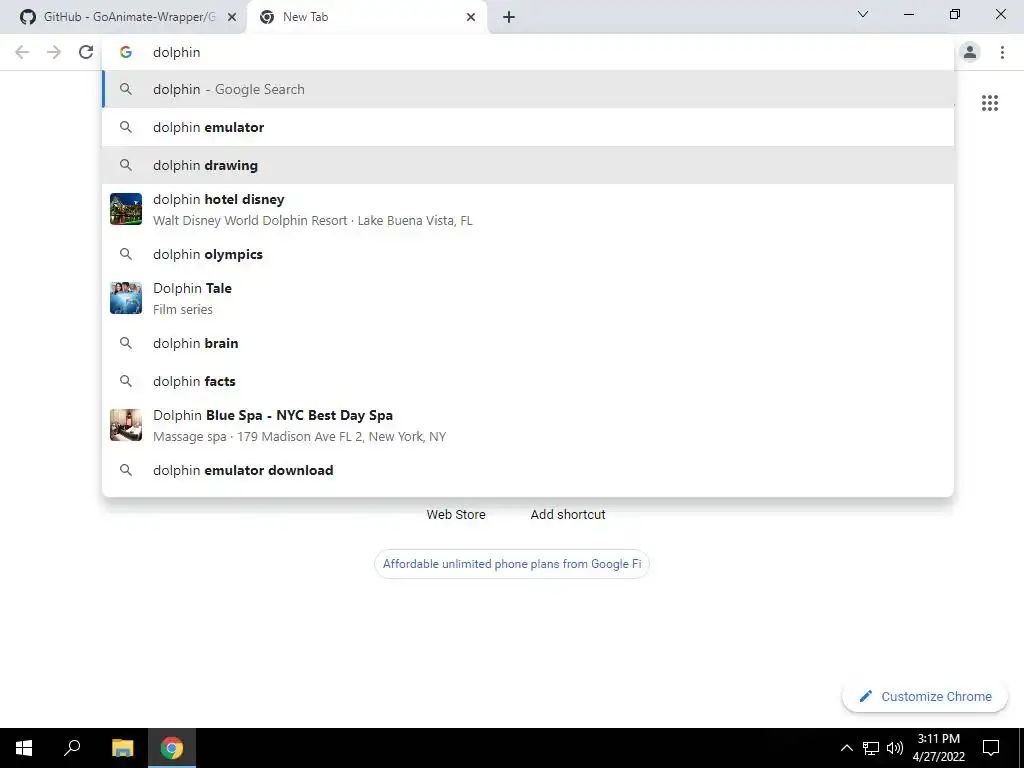The image size is (1024, 768).
Task: Open a new tab with the plus button
Action: (509, 17)
